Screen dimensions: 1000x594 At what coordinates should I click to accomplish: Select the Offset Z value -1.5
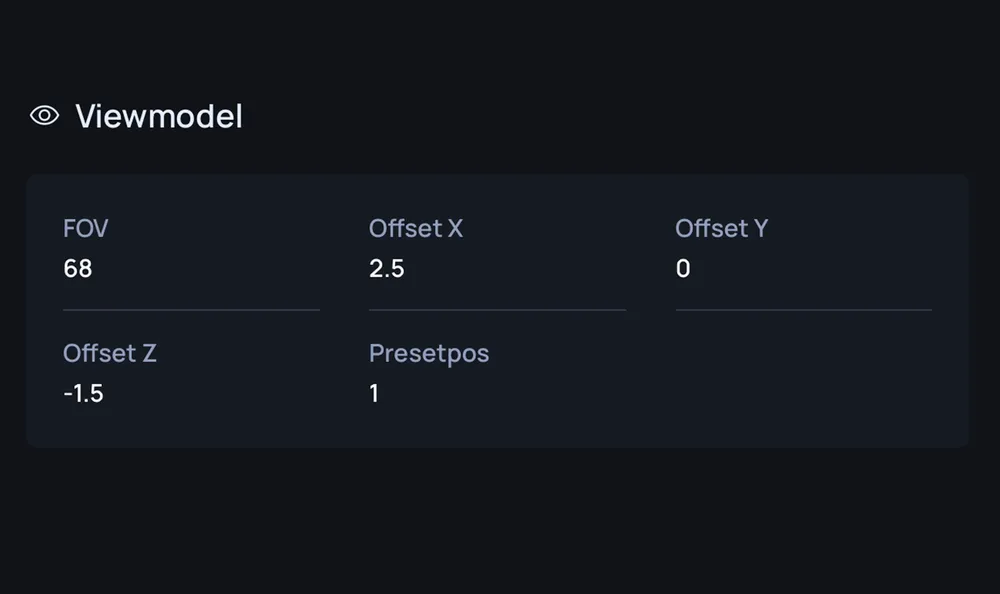pyautogui.click(x=84, y=394)
